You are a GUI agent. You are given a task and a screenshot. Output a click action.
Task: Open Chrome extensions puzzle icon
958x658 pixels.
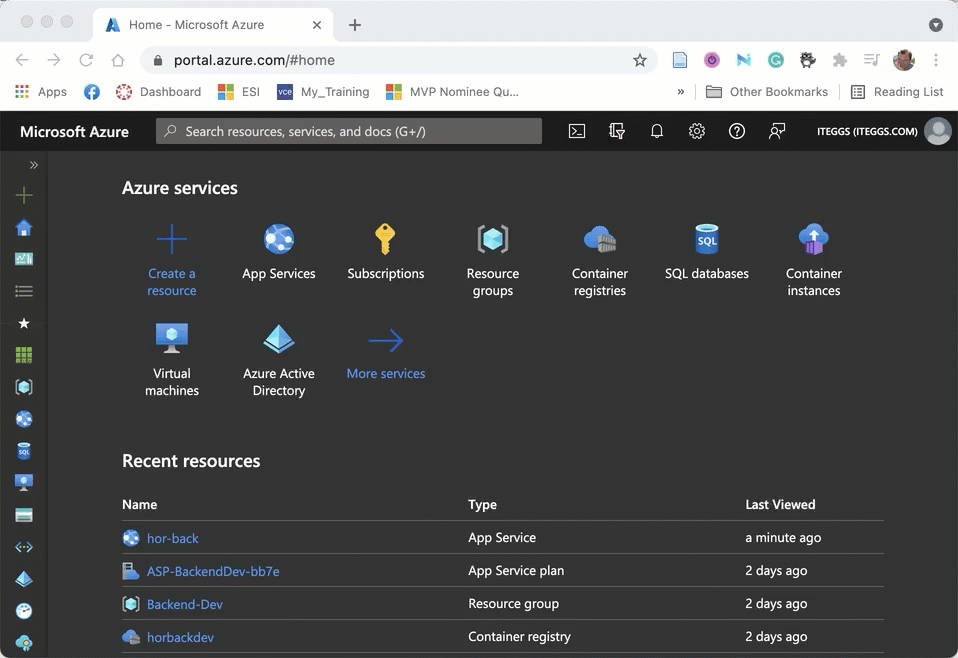point(840,60)
